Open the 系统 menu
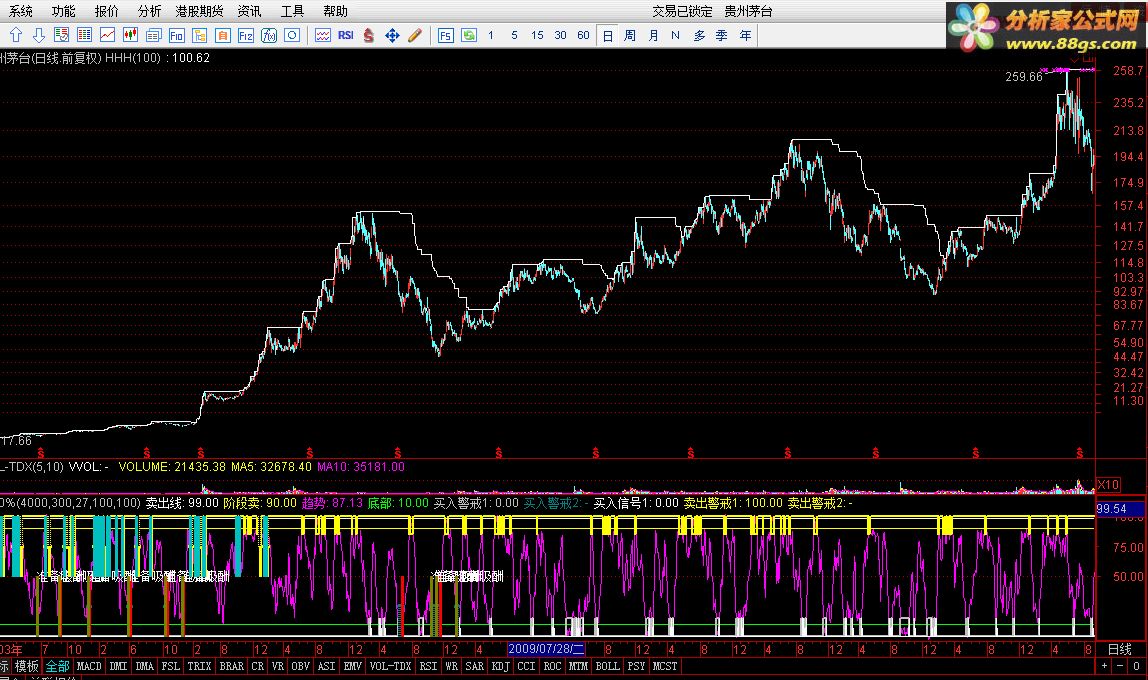The height and width of the screenshot is (680, 1148). [20, 11]
